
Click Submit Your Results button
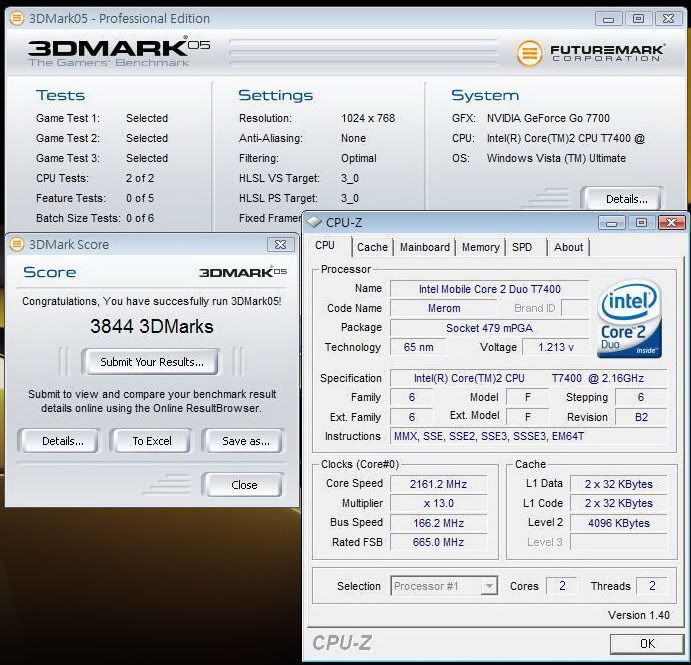pyautogui.click(x=150, y=362)
